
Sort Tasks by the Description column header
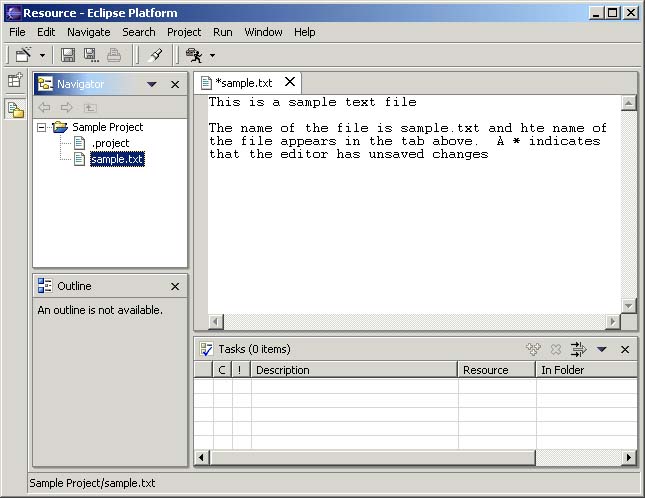coord(355,370)
